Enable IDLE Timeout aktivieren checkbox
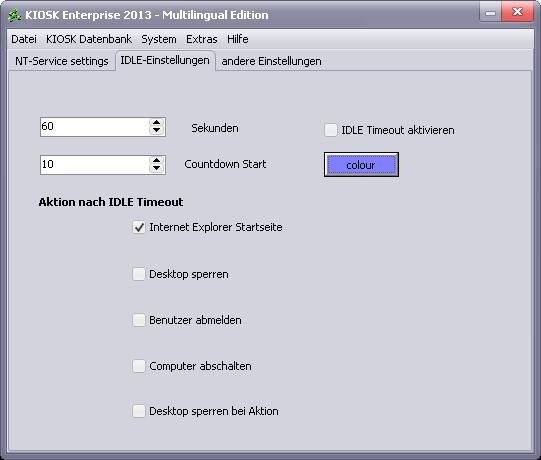 click(331, 130)
